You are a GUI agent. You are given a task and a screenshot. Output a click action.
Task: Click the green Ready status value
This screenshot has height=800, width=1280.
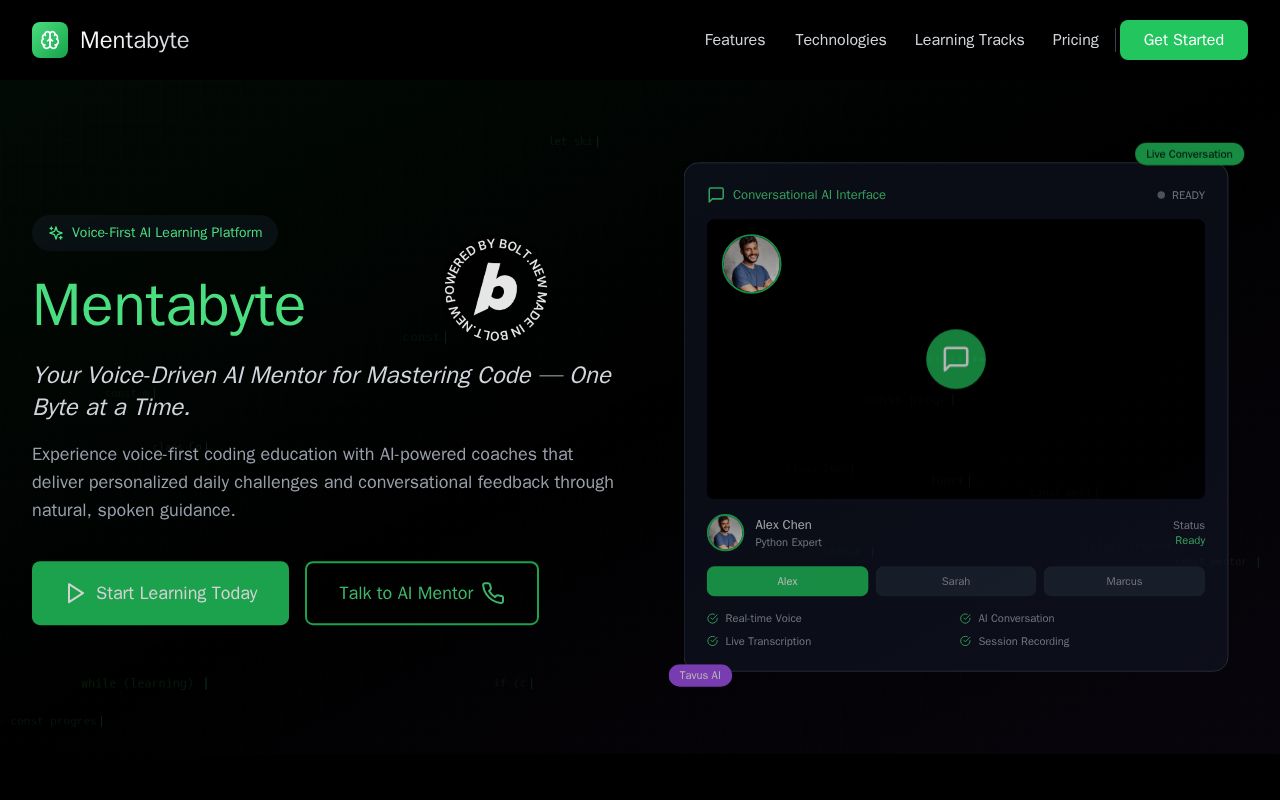coord(1190,541)
